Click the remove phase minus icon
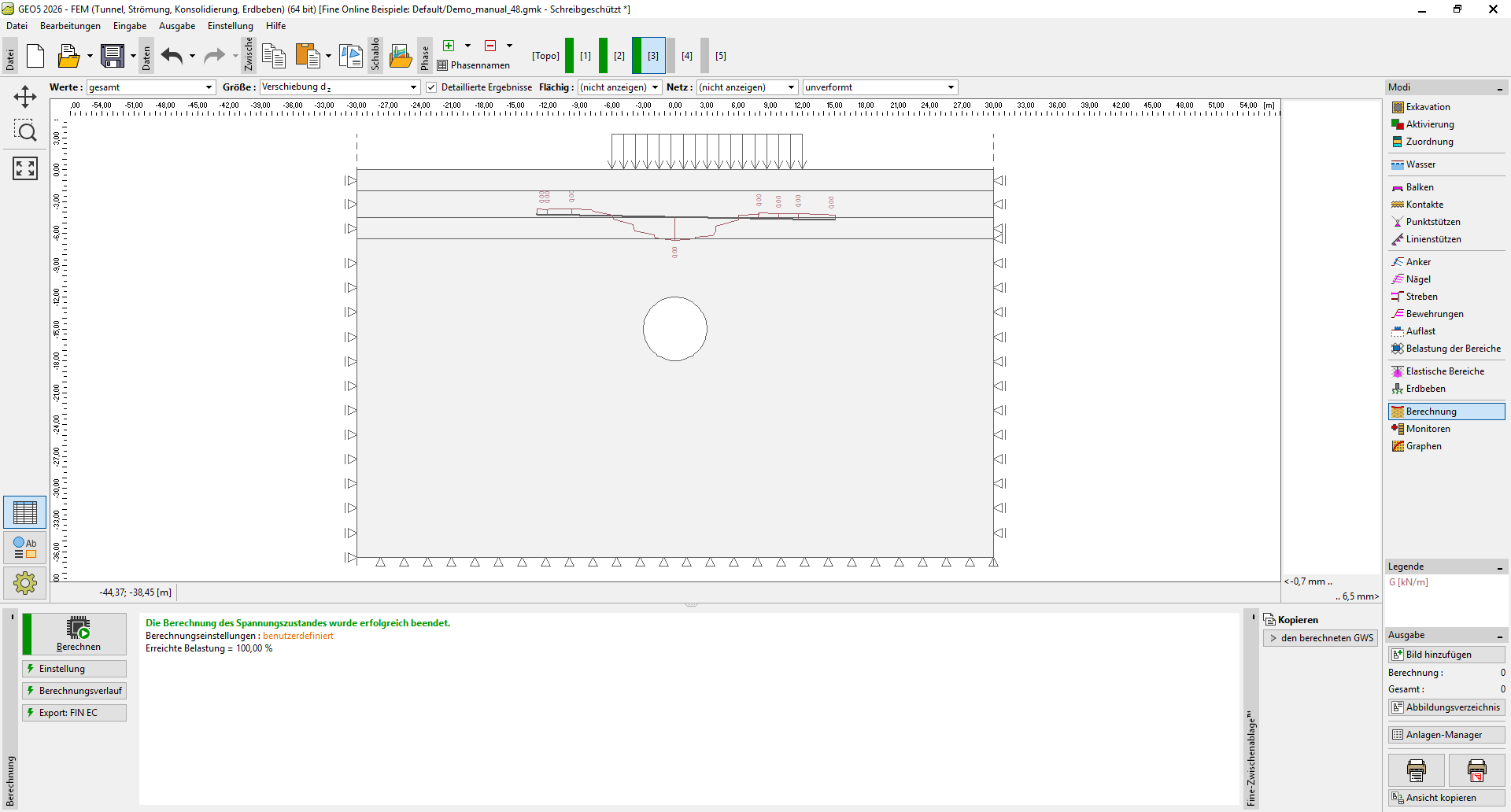This screenshot has height=812, width=1511. [x=490, y=46]
